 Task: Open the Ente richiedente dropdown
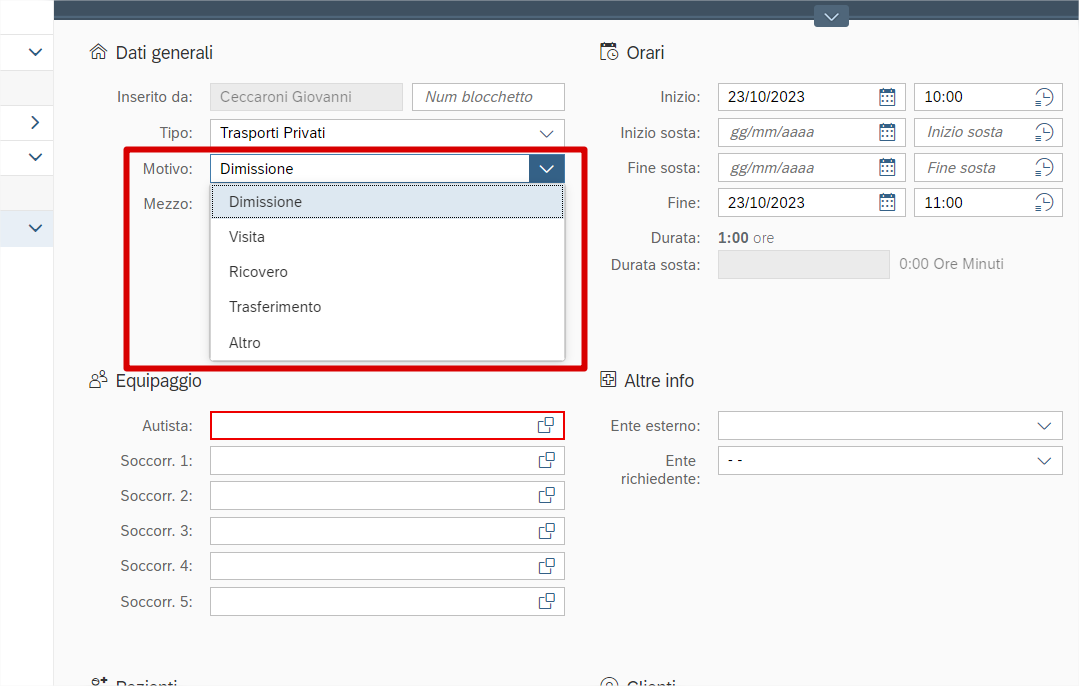1044,461
